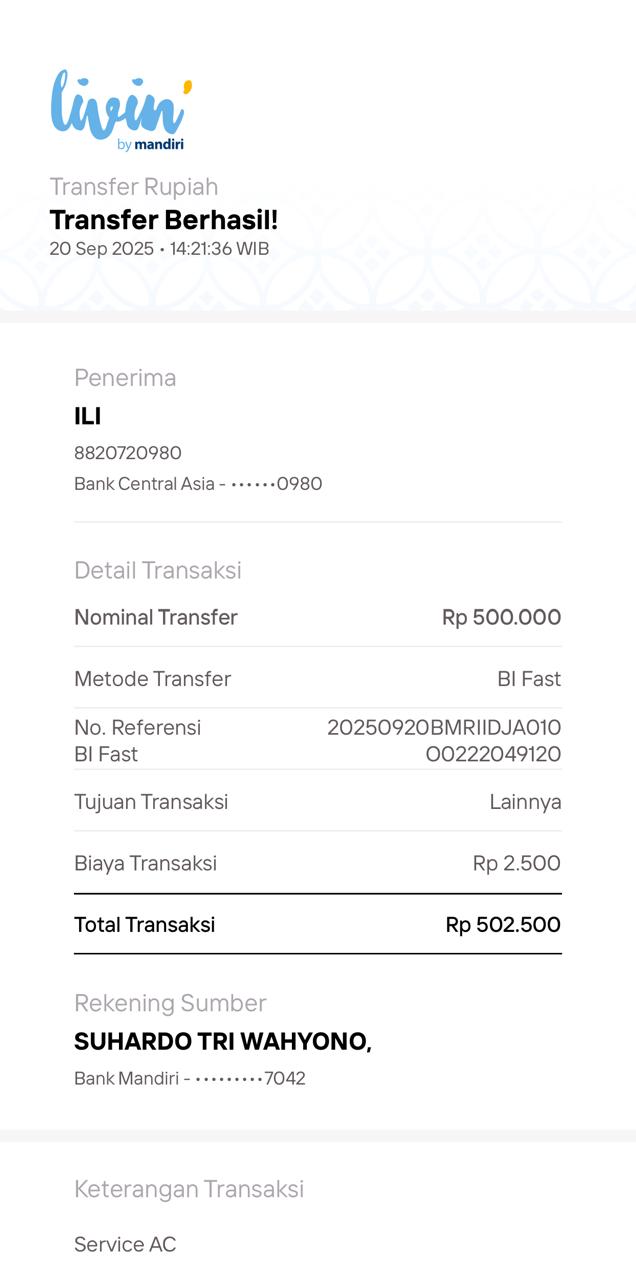636x1280 pixels.
Task: Click the BI Fast reference number value
Action: tap(444, 740)
